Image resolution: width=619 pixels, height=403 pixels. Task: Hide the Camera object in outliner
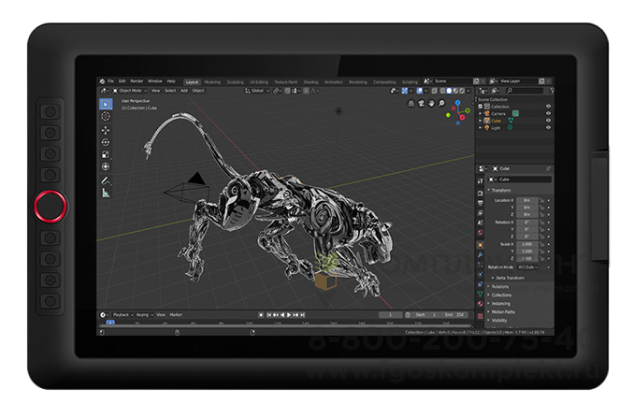(x=548, y=113)
